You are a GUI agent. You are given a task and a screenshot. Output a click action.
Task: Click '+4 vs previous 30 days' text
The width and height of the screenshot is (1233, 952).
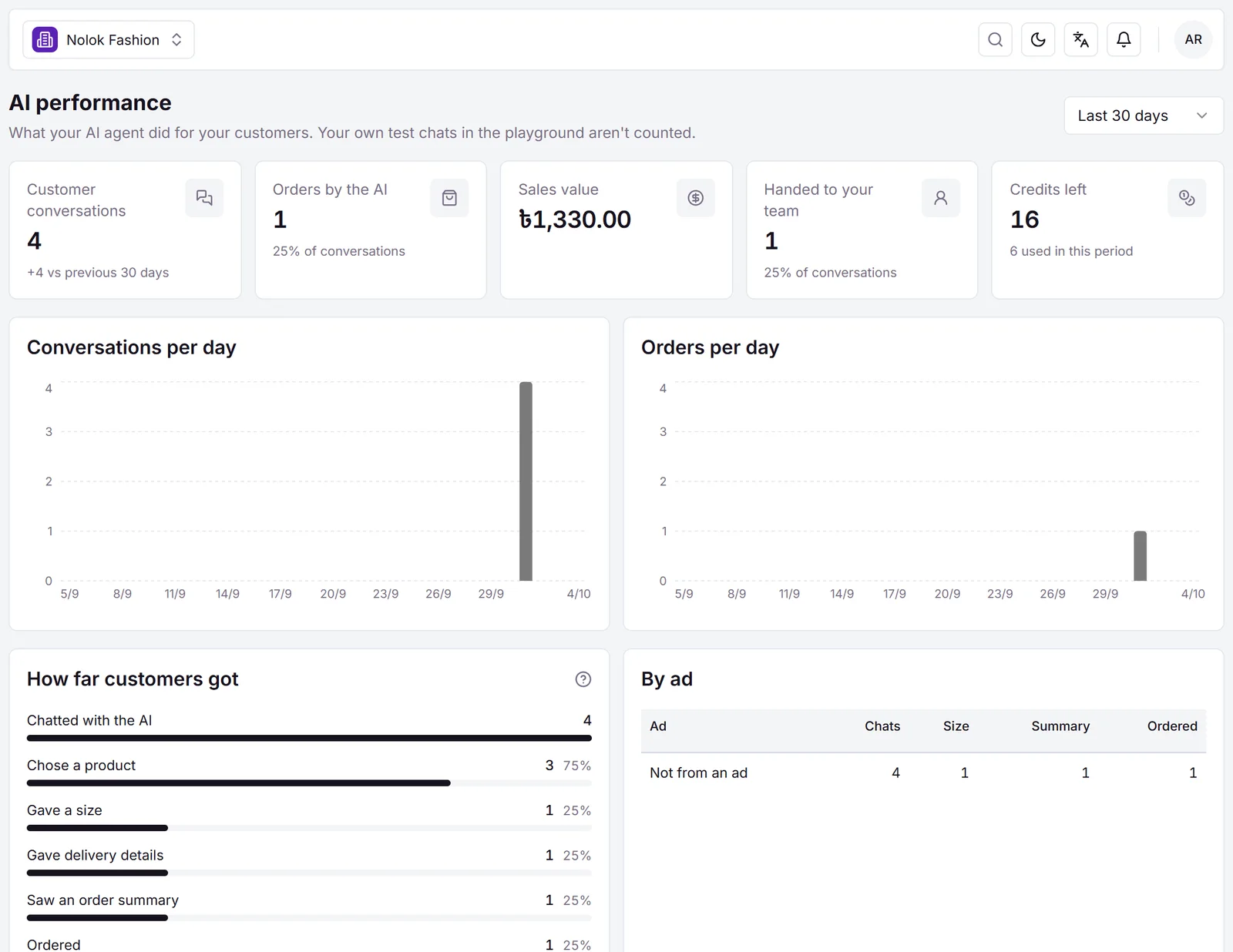(98, 273)
